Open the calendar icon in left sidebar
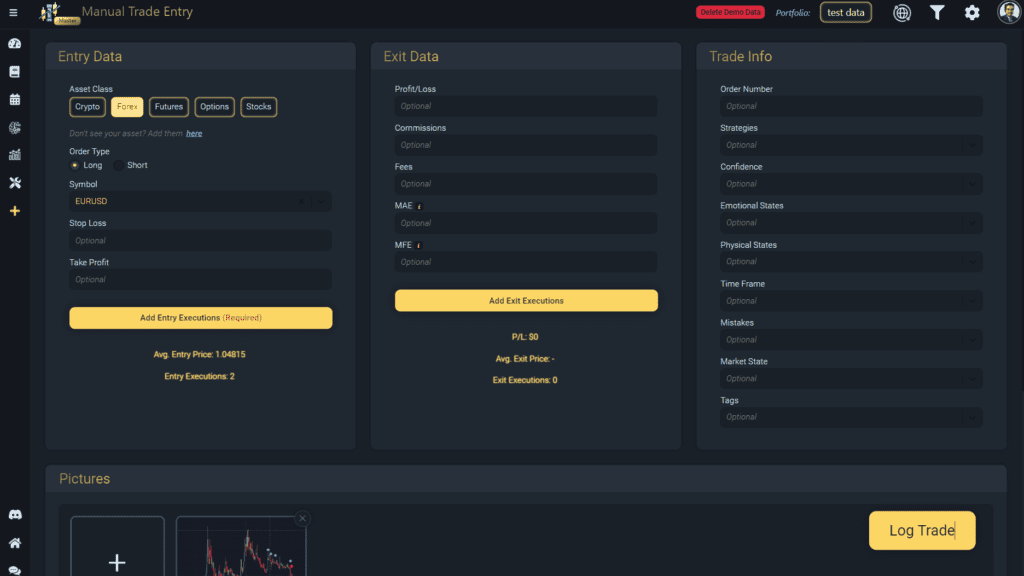 14,100
